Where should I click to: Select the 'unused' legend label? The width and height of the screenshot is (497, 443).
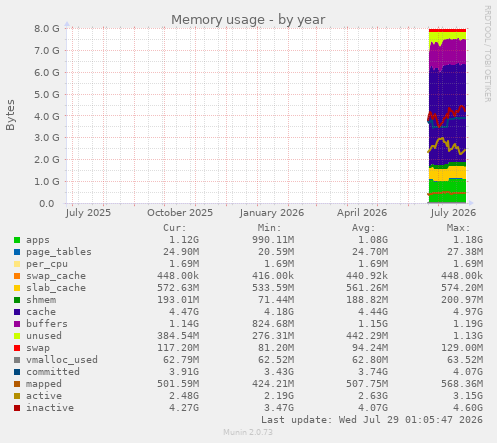point(44,336)
